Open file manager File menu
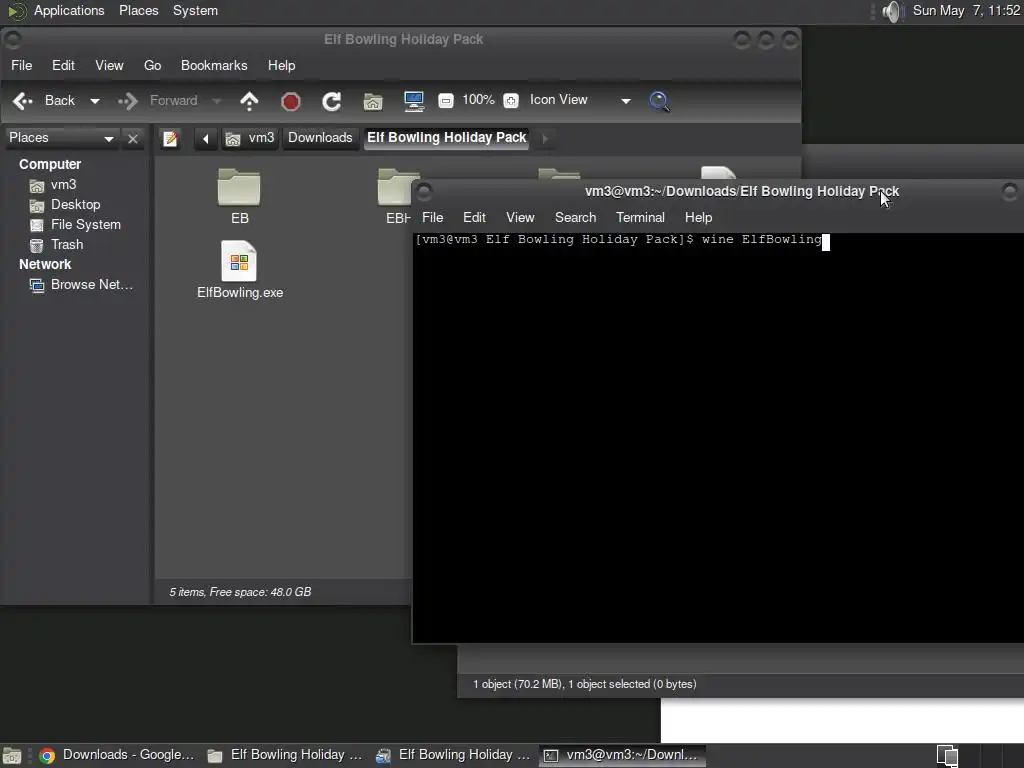Viewport: 1024px width, 768px height. tap(22, 65)
